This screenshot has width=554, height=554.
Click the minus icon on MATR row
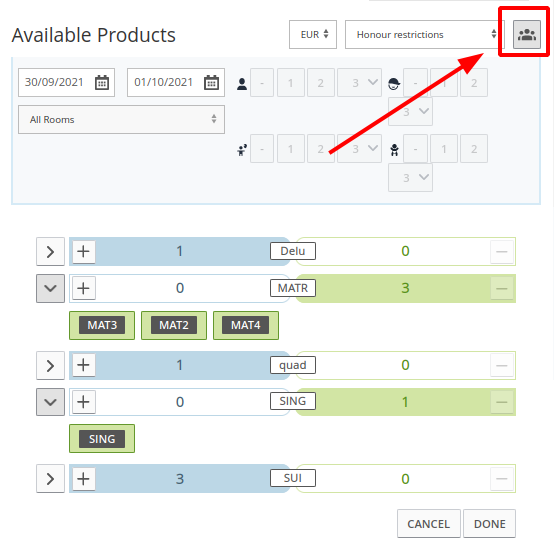pyautogui.click(x=502, y=288)
